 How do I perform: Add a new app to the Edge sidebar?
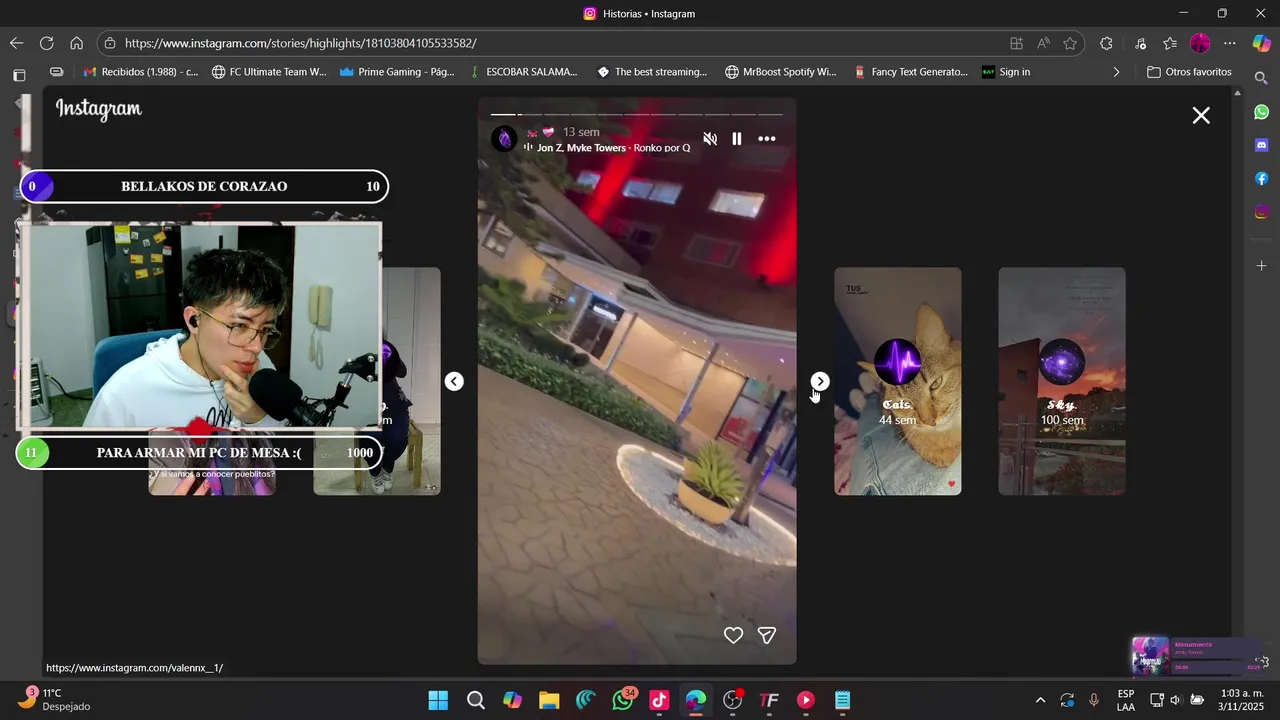point(1262,266)
